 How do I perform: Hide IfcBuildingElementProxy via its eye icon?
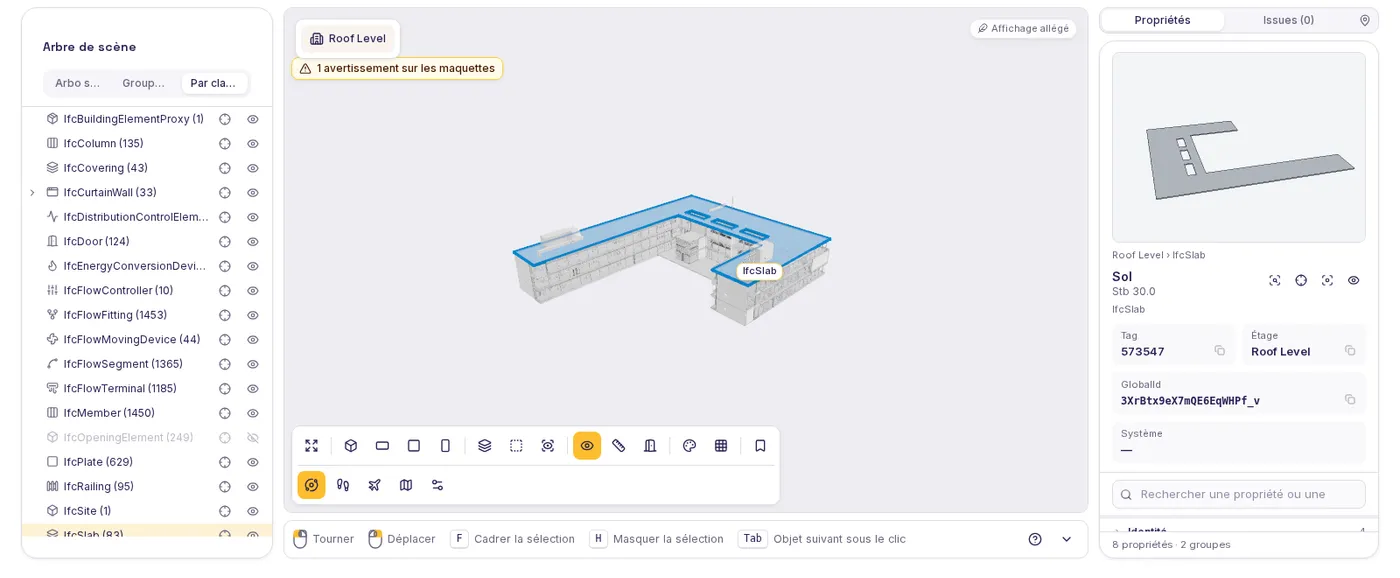pos(253,119)
